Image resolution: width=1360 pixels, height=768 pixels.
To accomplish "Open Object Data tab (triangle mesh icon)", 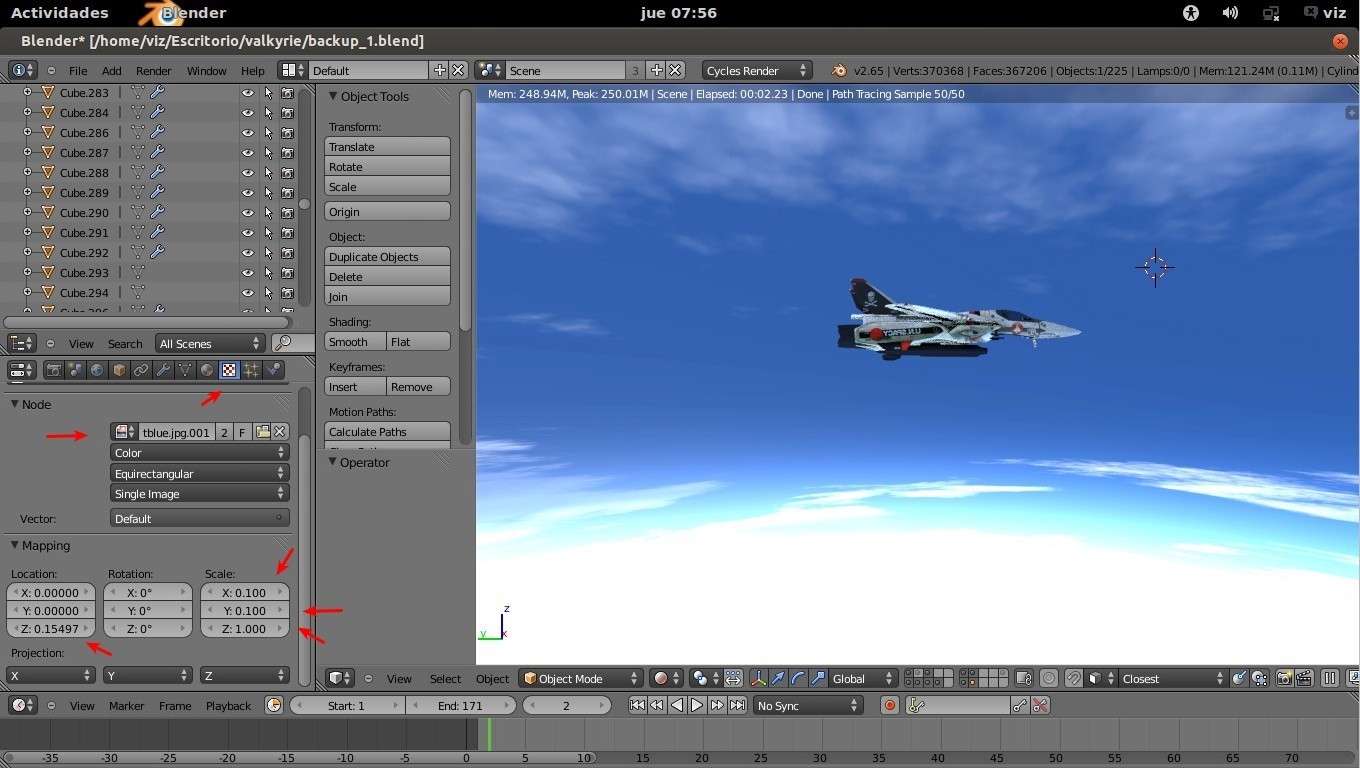I will point(185,370).
